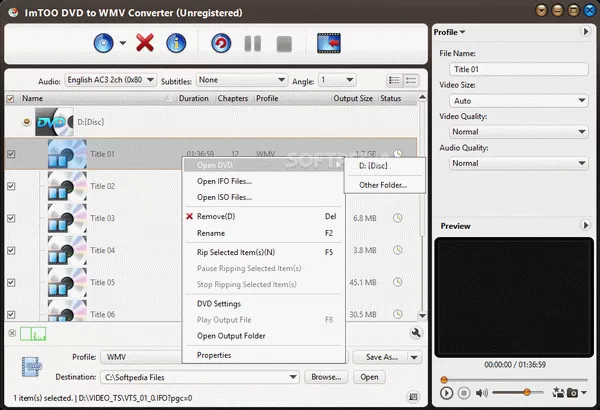Click the status clock icon for Title 05
Screen dimensions: 600x410
[x=398, y=283]
